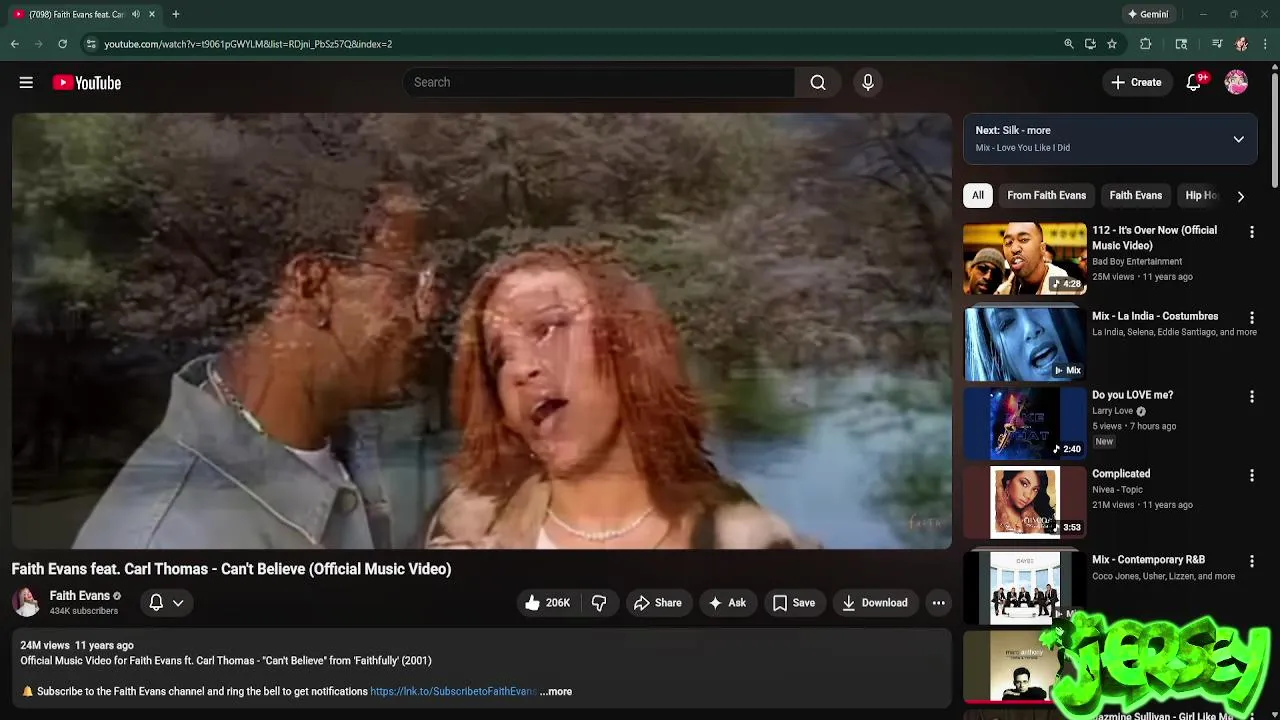The height and width of the screenshot is (720, 1280).
Task: Open the YouTube guide hamburger menu
Action: click(26, 83)
